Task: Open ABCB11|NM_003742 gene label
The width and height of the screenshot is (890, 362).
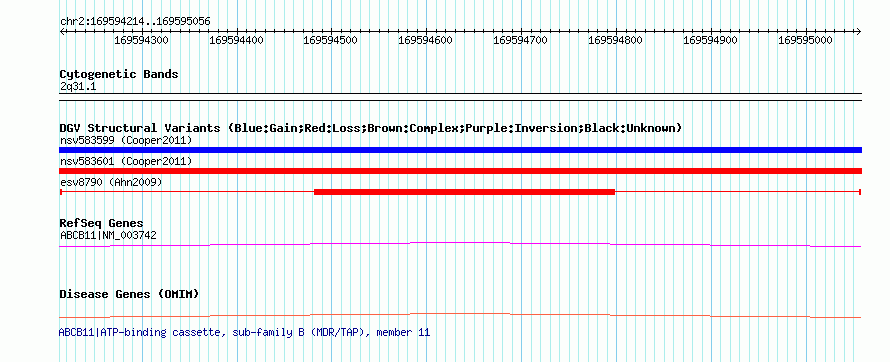Action: (108, 235)
